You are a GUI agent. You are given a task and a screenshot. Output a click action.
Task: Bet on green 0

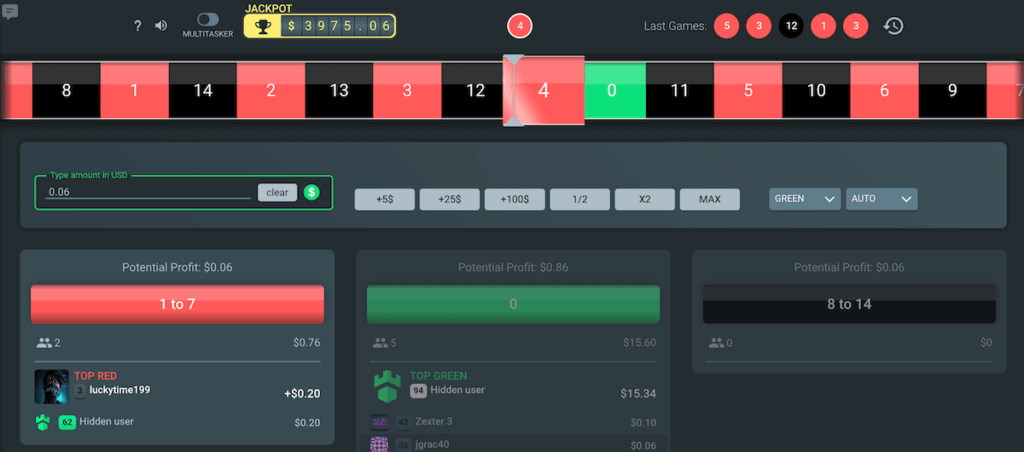click(x=513, y=304)
